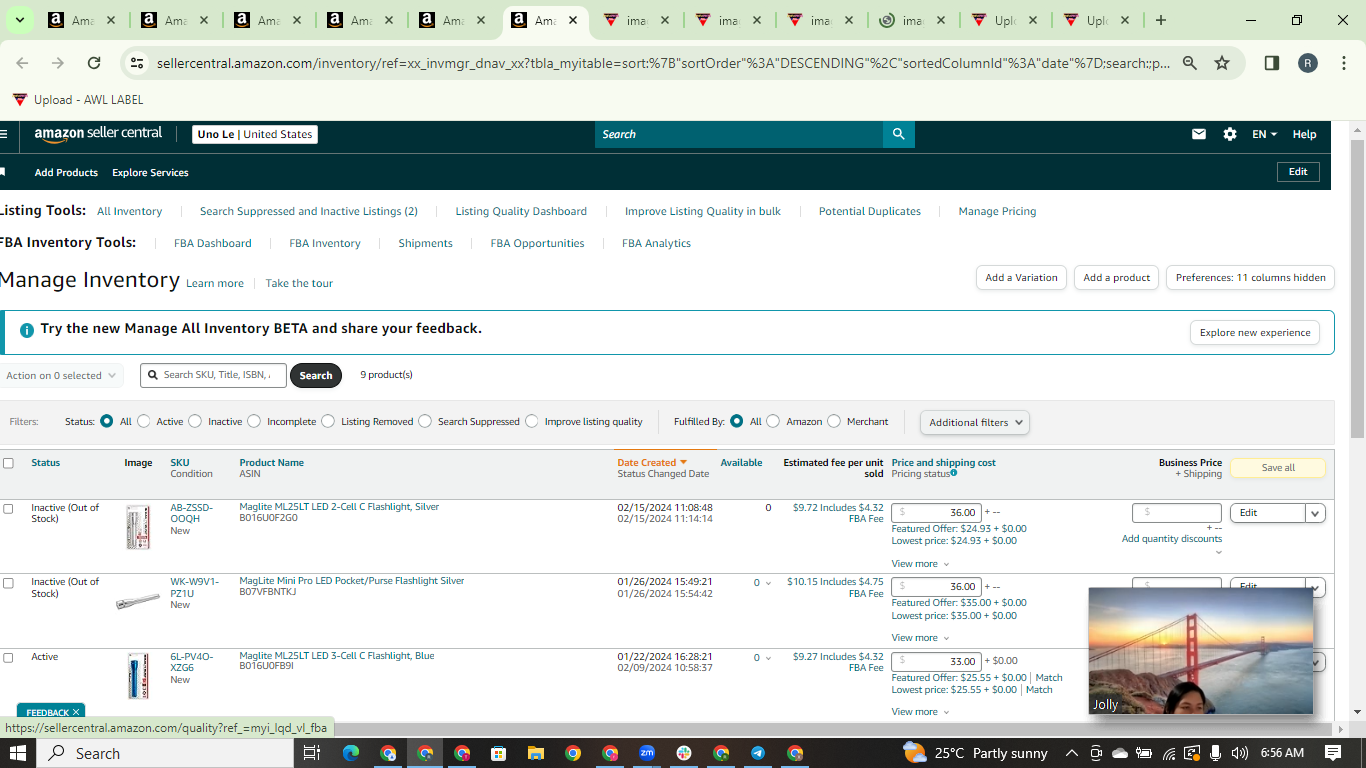Click the Pricing status info icon
1366x768 pixels.
[x=954, y=473]
